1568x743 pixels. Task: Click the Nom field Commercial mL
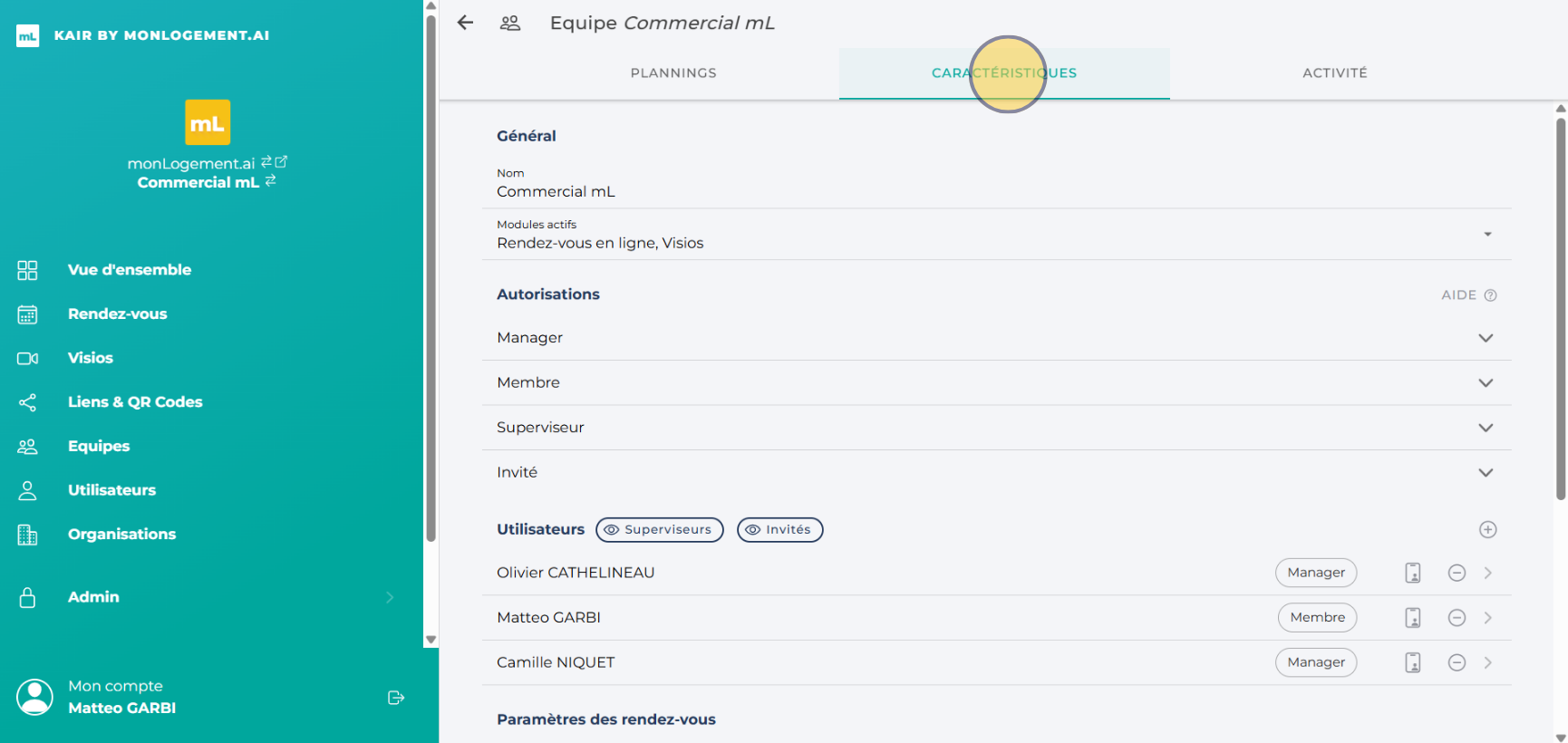coord(556,192)
